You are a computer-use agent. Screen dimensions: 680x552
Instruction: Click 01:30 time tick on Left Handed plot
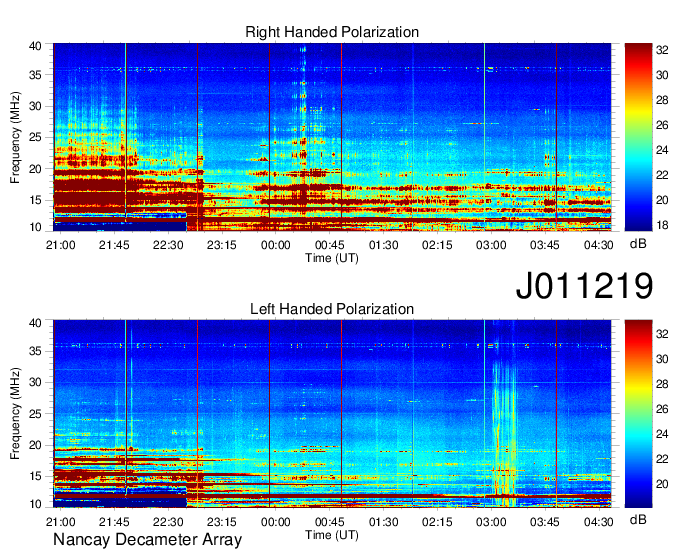click(x=383, y=522)
